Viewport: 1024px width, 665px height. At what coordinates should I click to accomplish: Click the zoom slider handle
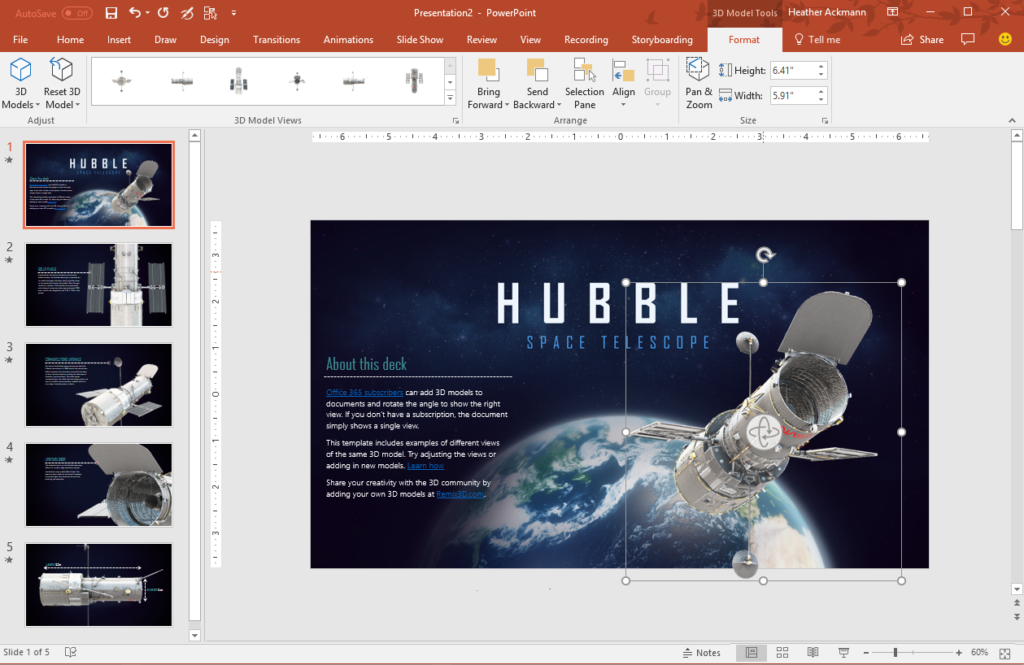point(895,653)
